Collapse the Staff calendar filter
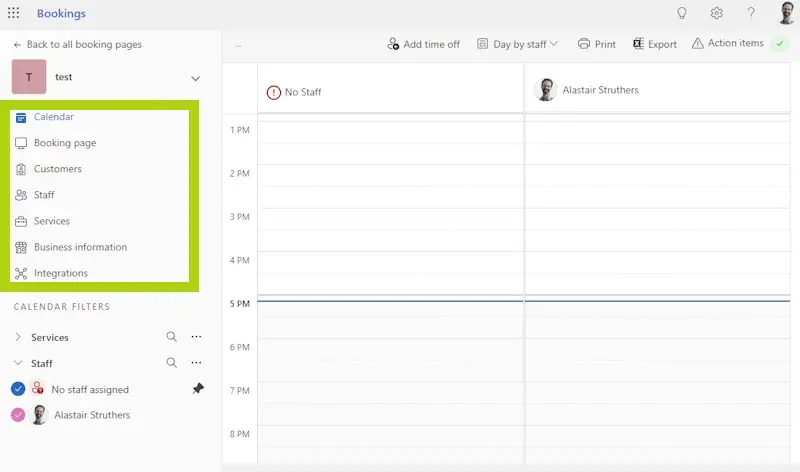This screenshot has width=800, height=472. 18,363
